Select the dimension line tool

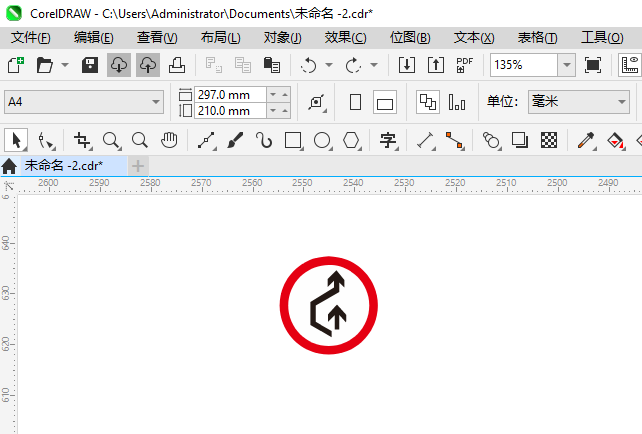(x=426, y=141)
